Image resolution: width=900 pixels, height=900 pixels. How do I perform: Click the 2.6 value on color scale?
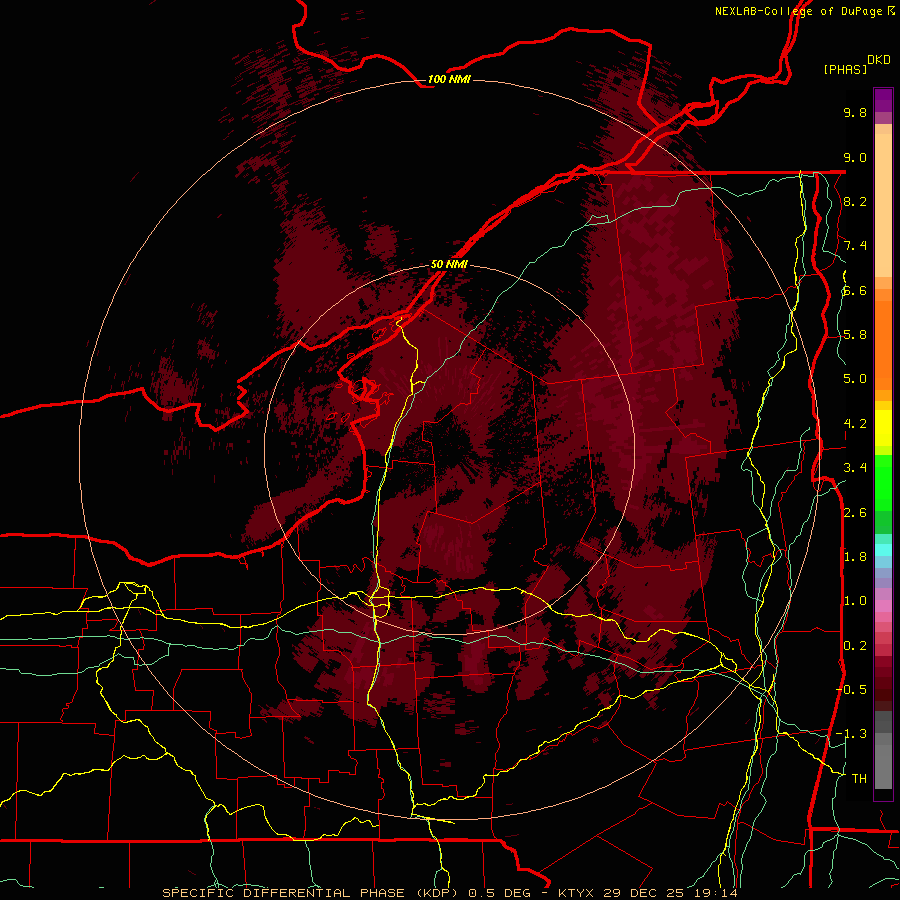point(855,513)
